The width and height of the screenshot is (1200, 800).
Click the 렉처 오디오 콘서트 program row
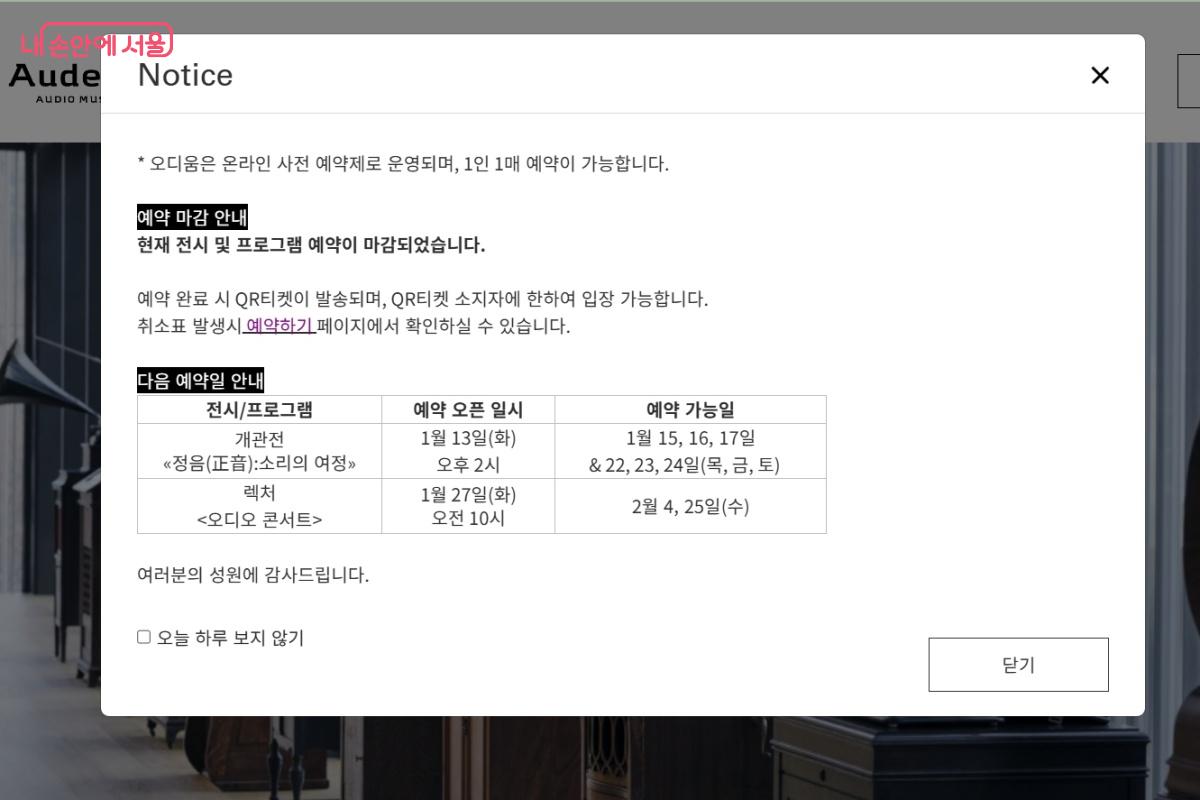[x=259, y=506]
